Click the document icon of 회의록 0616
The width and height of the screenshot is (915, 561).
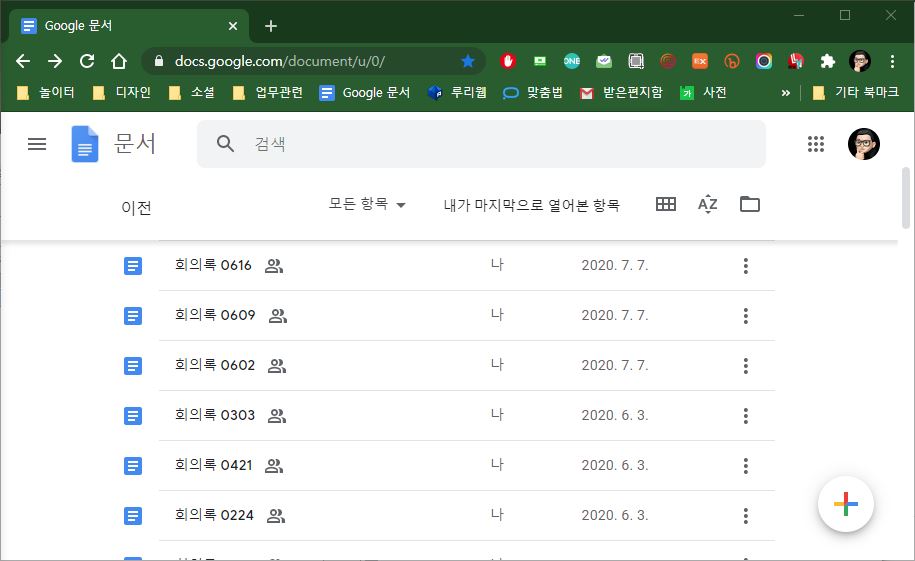133,266
